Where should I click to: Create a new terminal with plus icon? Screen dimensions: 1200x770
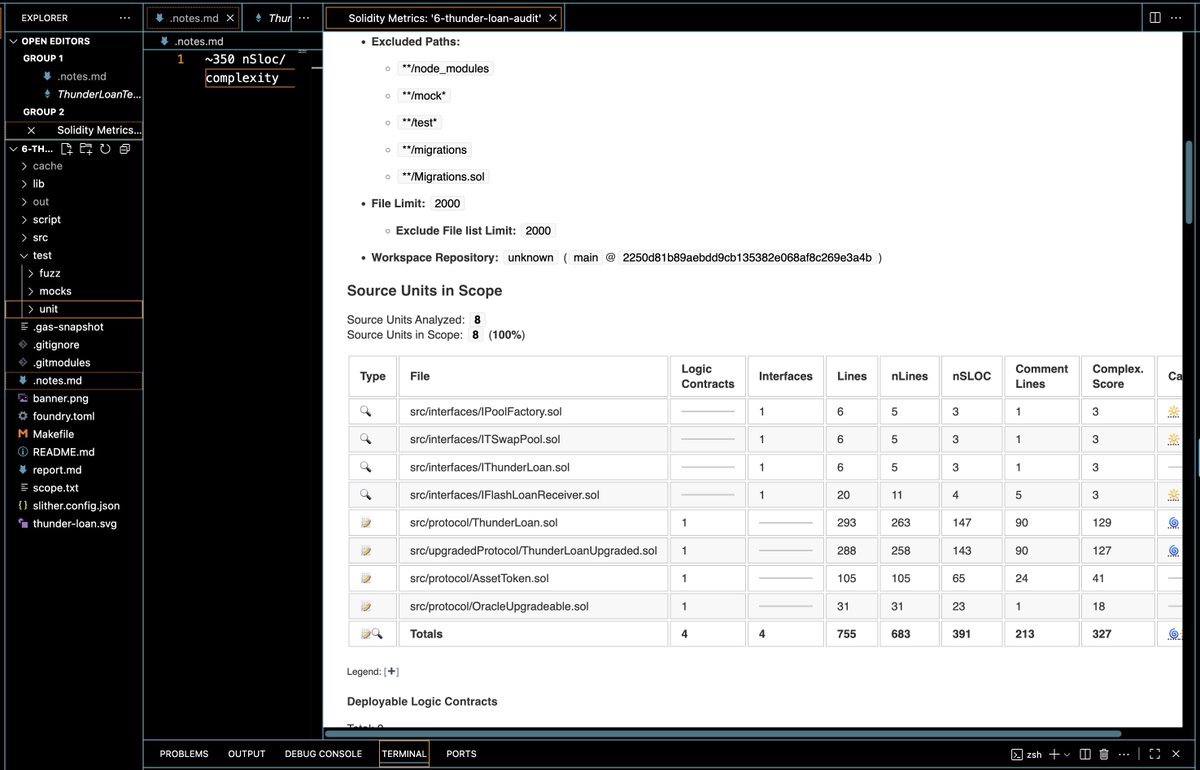pos(1053,754)
